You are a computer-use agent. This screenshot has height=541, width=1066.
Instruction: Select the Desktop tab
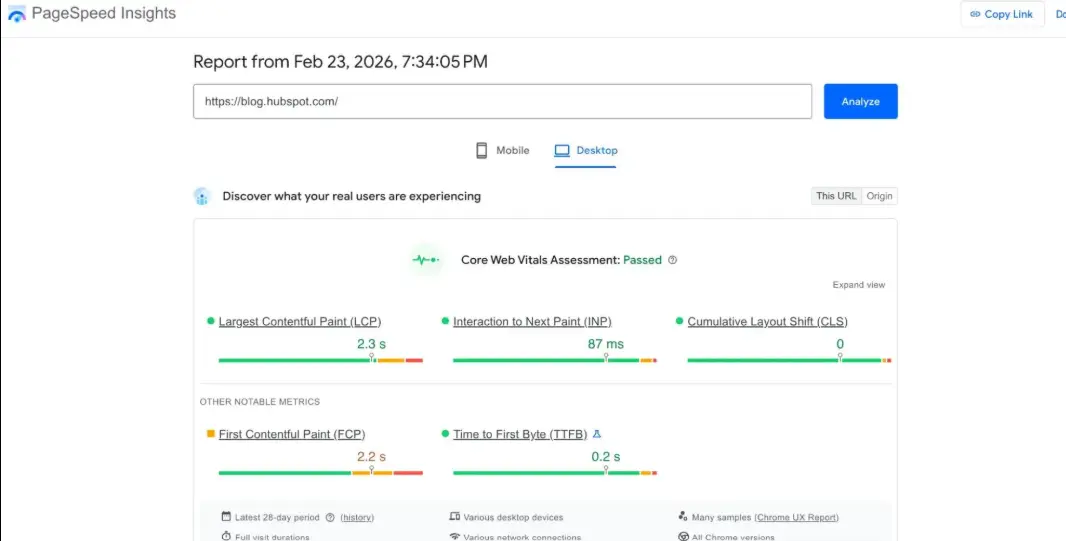(585, 150)
